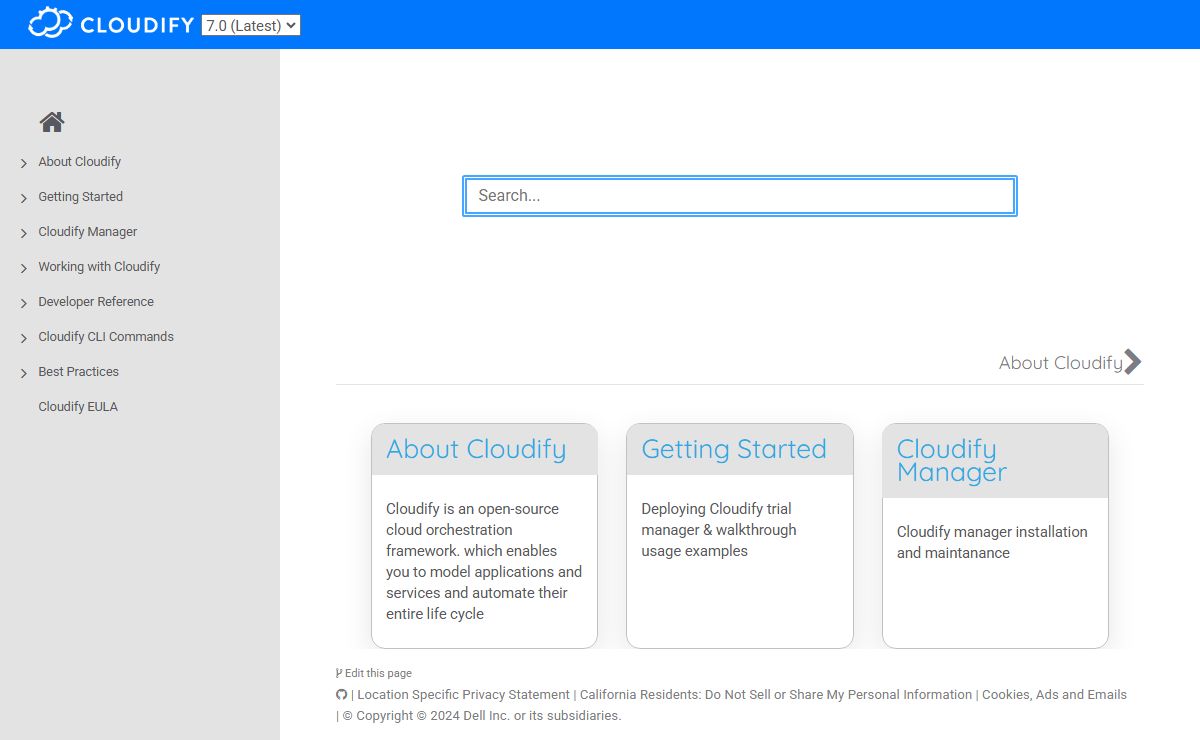Image resolution: width=1200 pixels, height=740 pixels.
Task: Focus the Search input field
Action: pyautogui.click(x=740, y=196)
